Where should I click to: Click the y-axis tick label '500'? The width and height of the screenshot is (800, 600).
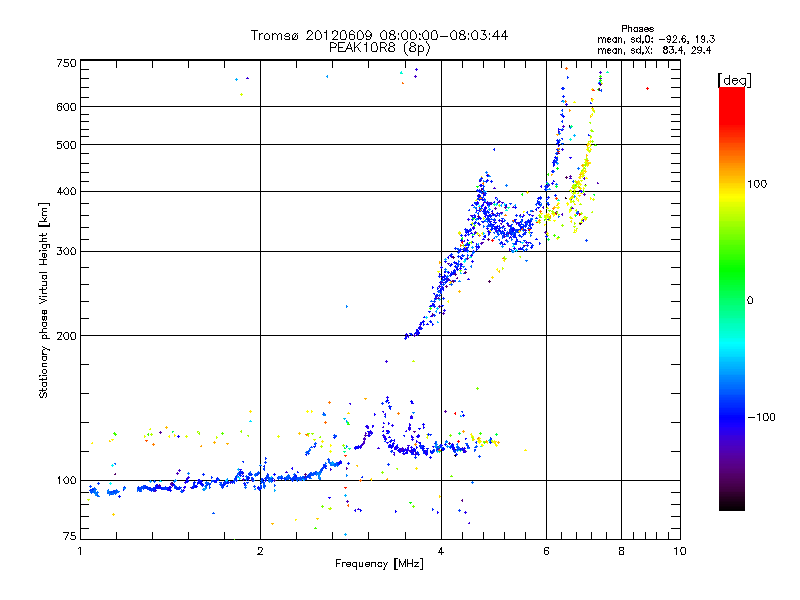pyautogui.click(x=67, y=145)
